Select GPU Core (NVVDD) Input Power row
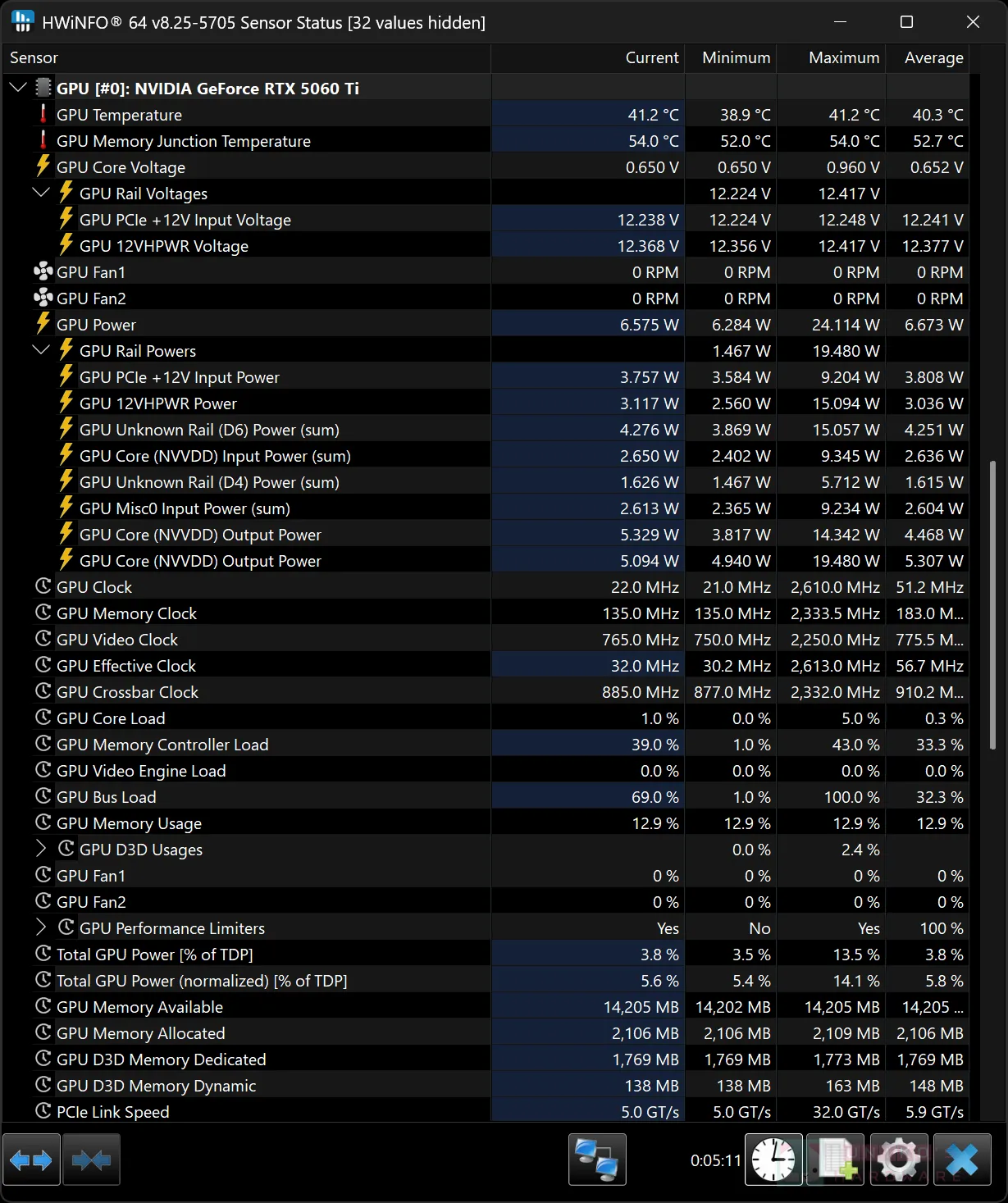Screen dimensions: 1008x1203 pyautogui.click(x=486, y=456)
